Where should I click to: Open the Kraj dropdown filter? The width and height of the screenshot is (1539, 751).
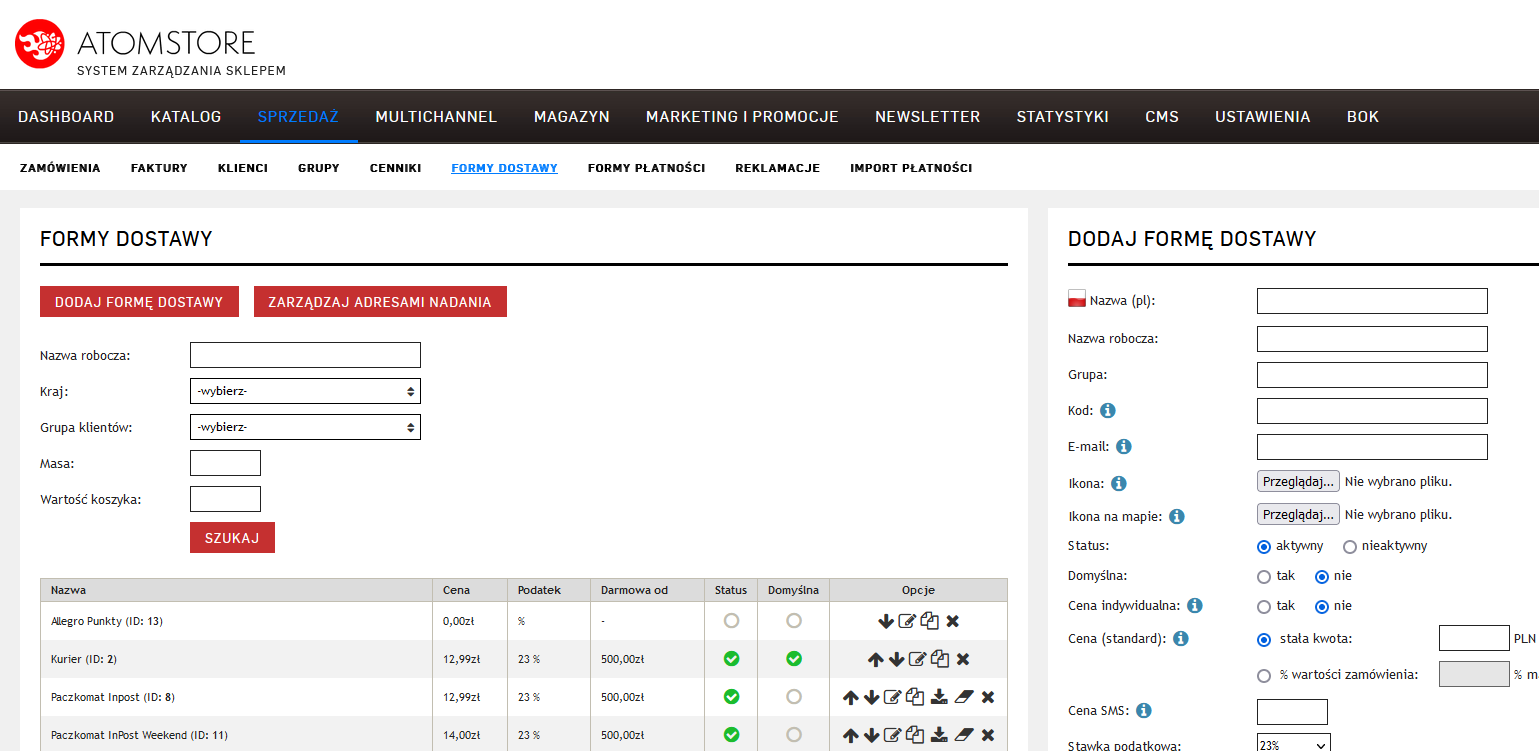305,391
